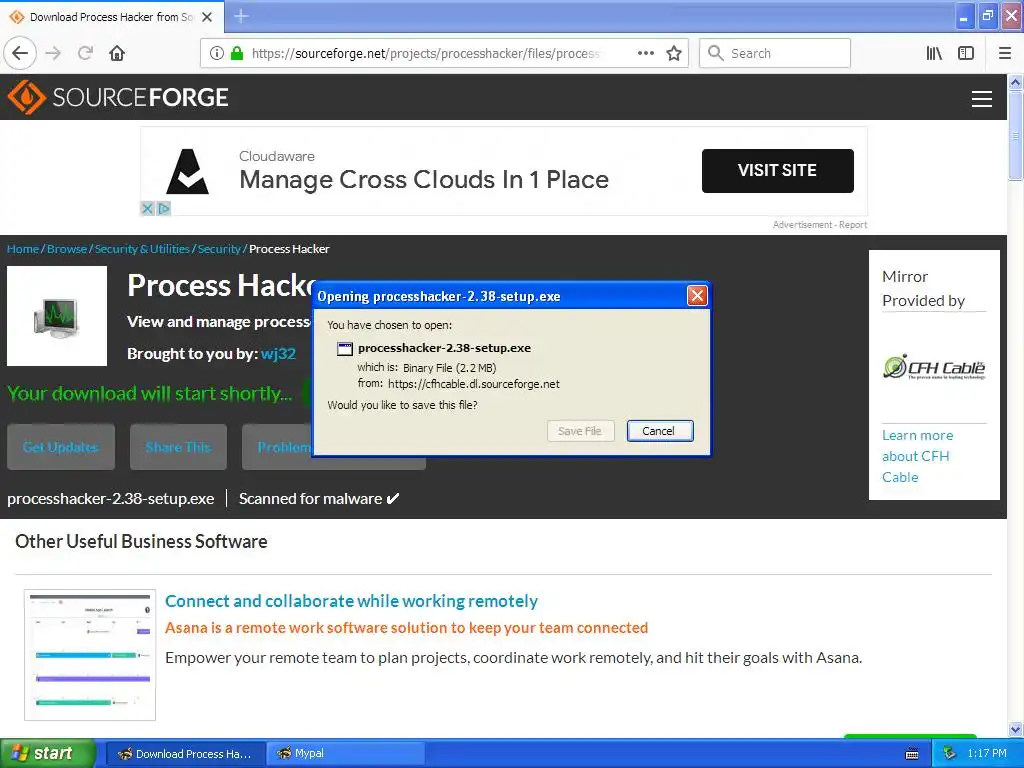
Task: Open Learn more about CFH Cable
Action: click(918, 456)
